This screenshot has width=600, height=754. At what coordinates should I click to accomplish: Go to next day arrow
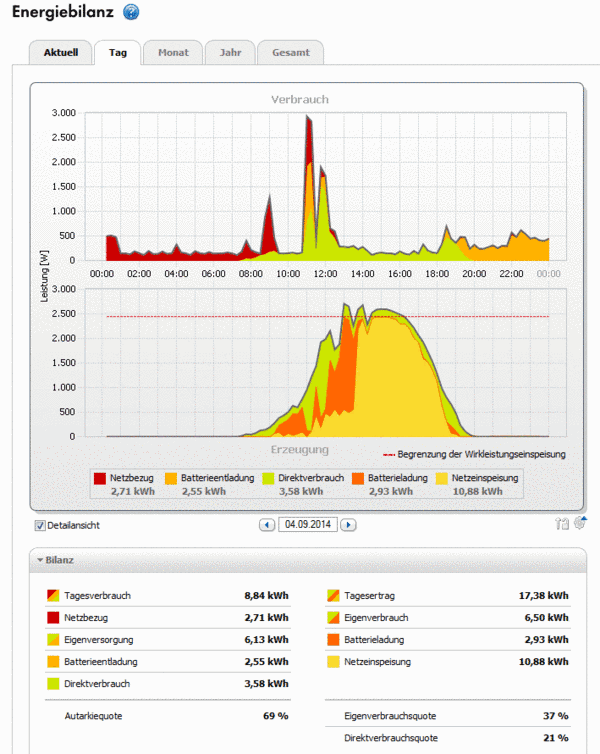pyautogui.click(x=348, y=524)
